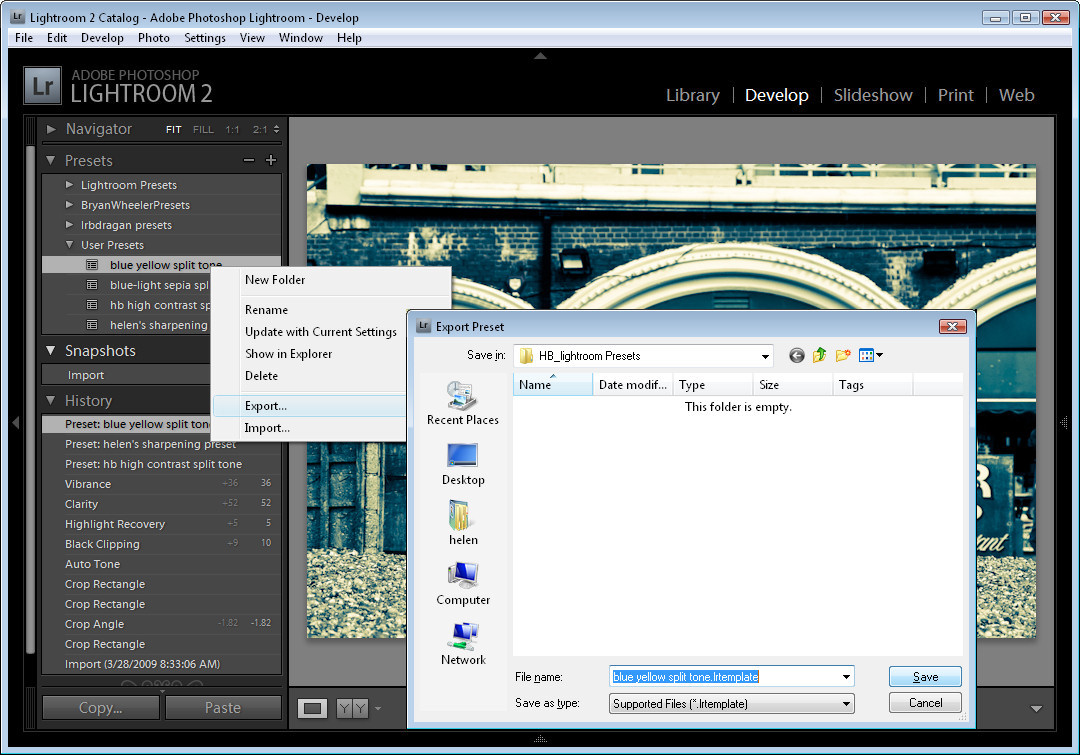The image size is (1080, 755).
Task: Open helen user folder in places bar
Action: pos(463,523)
